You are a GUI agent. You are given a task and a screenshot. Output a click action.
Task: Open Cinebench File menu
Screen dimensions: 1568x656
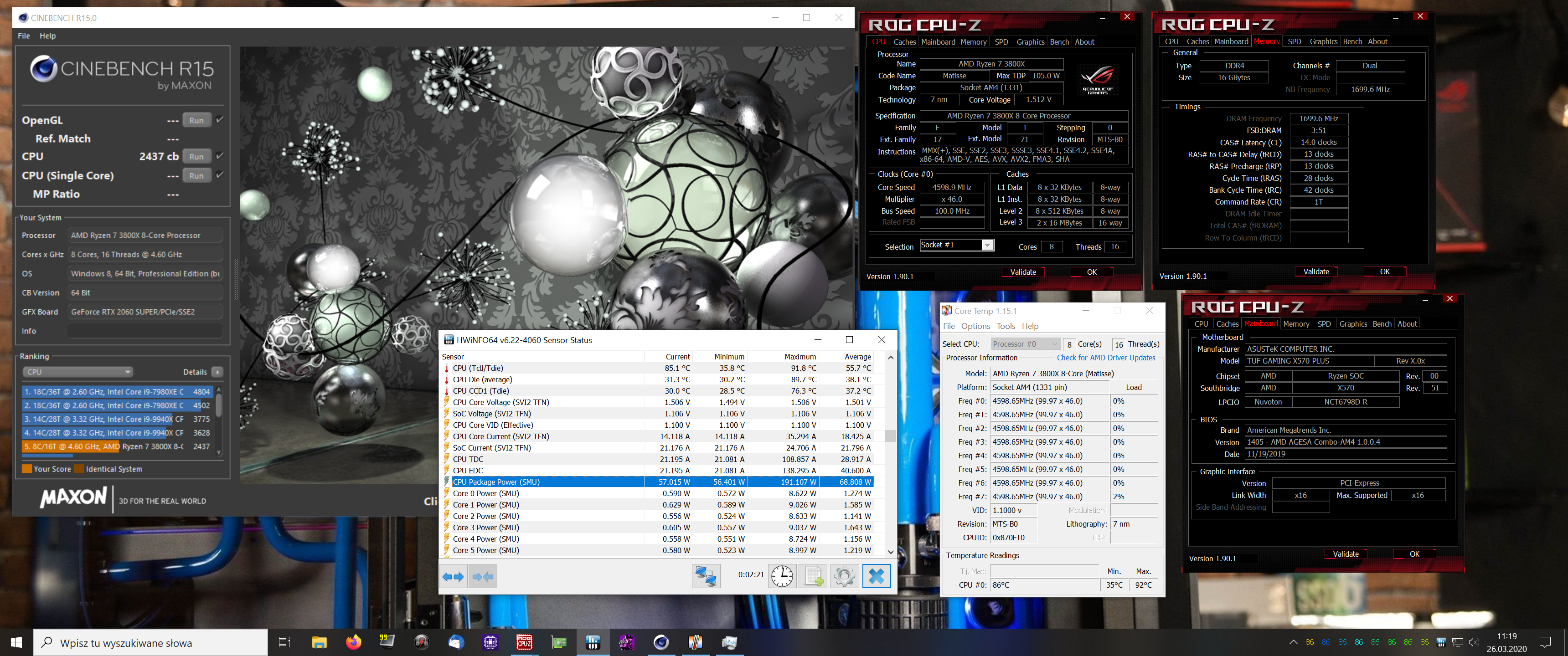[24, 36]
